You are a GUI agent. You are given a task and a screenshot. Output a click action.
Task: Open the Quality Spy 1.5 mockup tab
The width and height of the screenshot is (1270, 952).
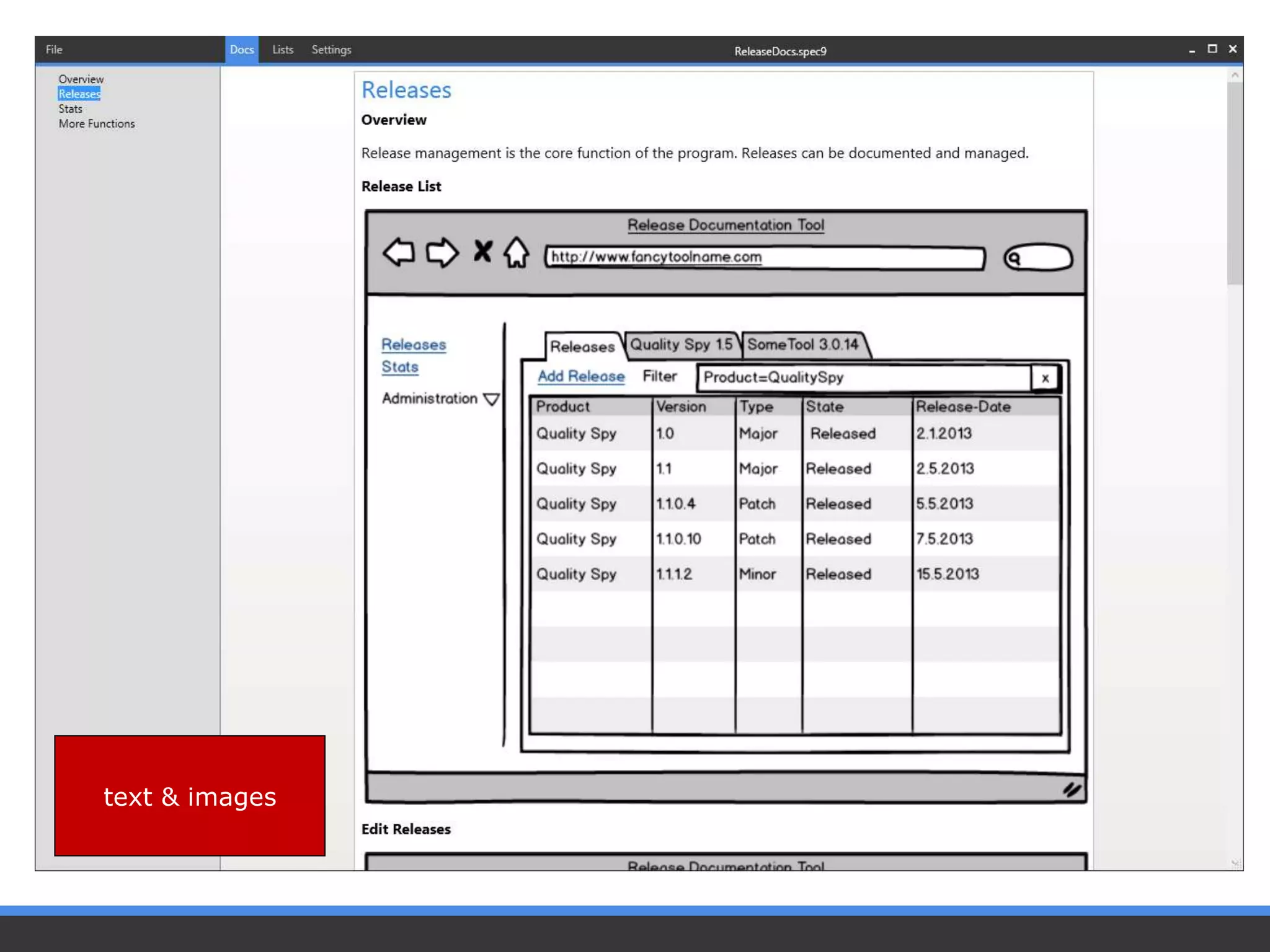(681, 345)
